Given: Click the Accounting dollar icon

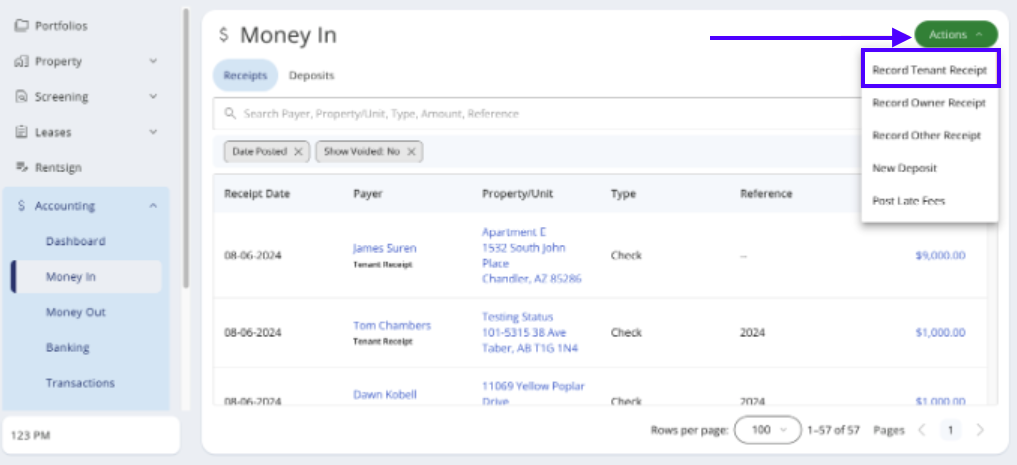Looking at the screenshot, I should point(22,206).
